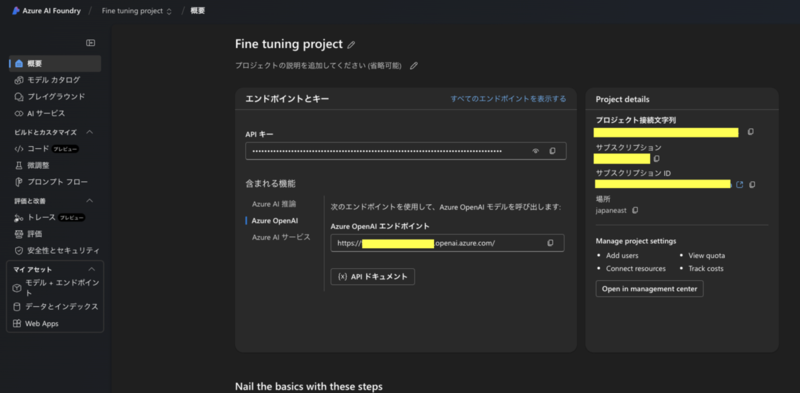Viewport: 800px width, 393px height.
Task: Click the Web Apps grid icon
Action: pyautogui.click(x=17, y=324)
